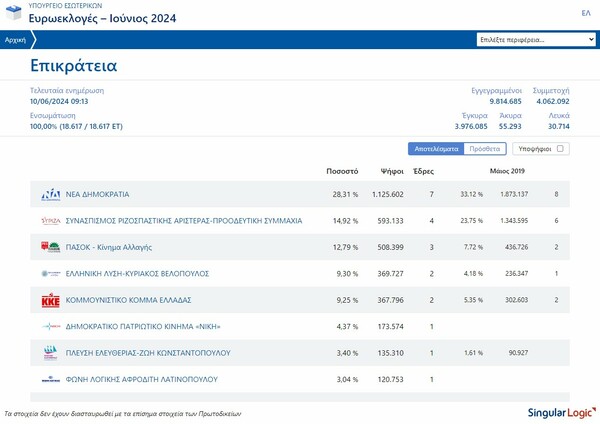Click the Elliniki Lysi party logo
Viewport: 600px width, 424px height.
50,273
